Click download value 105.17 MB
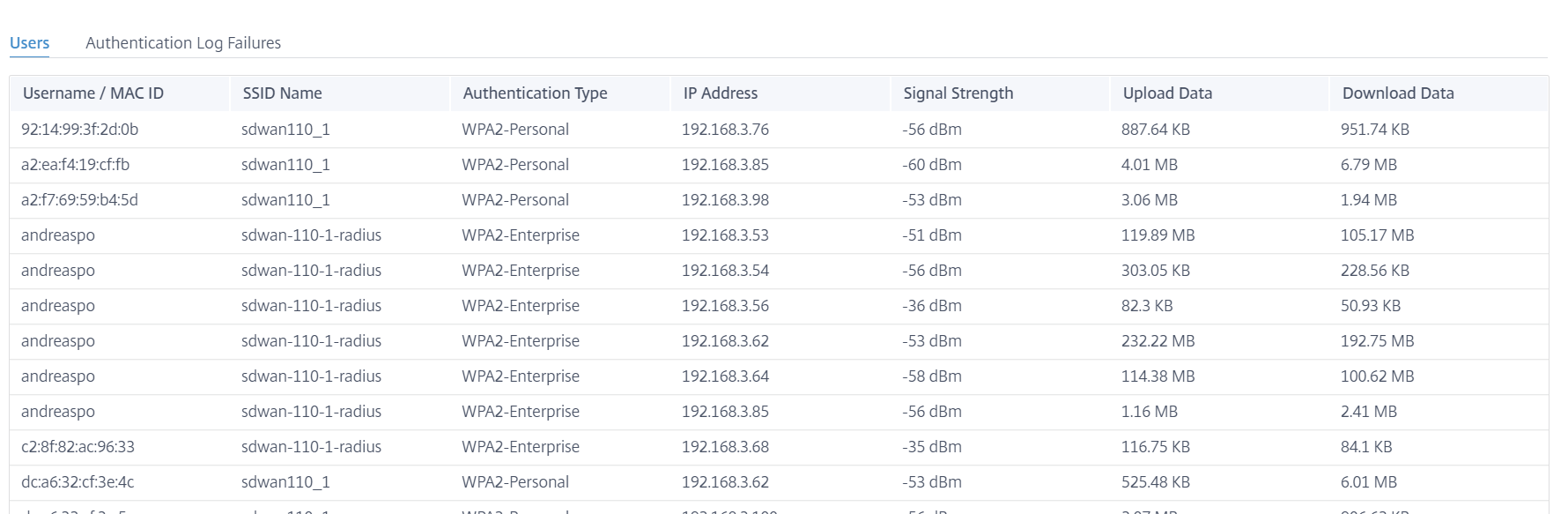This screenshot has height=514, width=1568. (x=1378, y=235)
